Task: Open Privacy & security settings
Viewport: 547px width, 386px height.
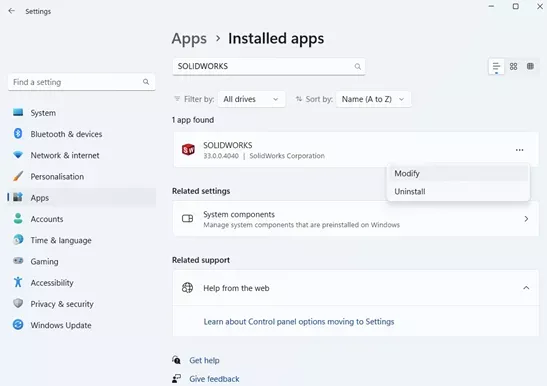Action: pyautogui.click(x=81, y=304)
